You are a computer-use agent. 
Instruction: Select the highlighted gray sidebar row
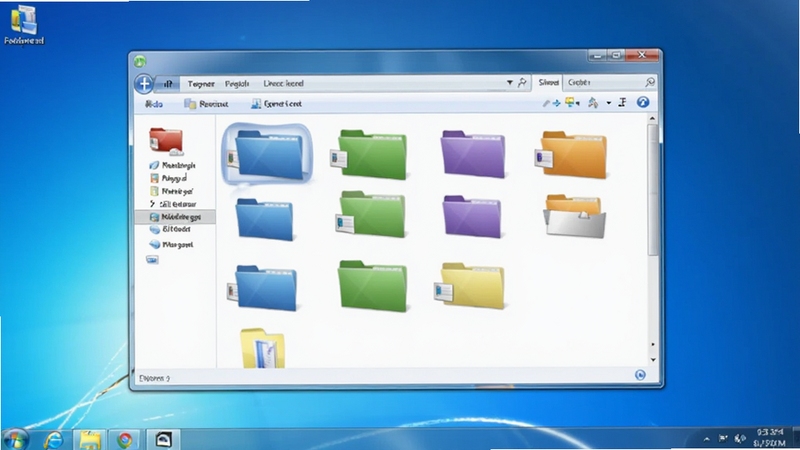coord(175,217)
